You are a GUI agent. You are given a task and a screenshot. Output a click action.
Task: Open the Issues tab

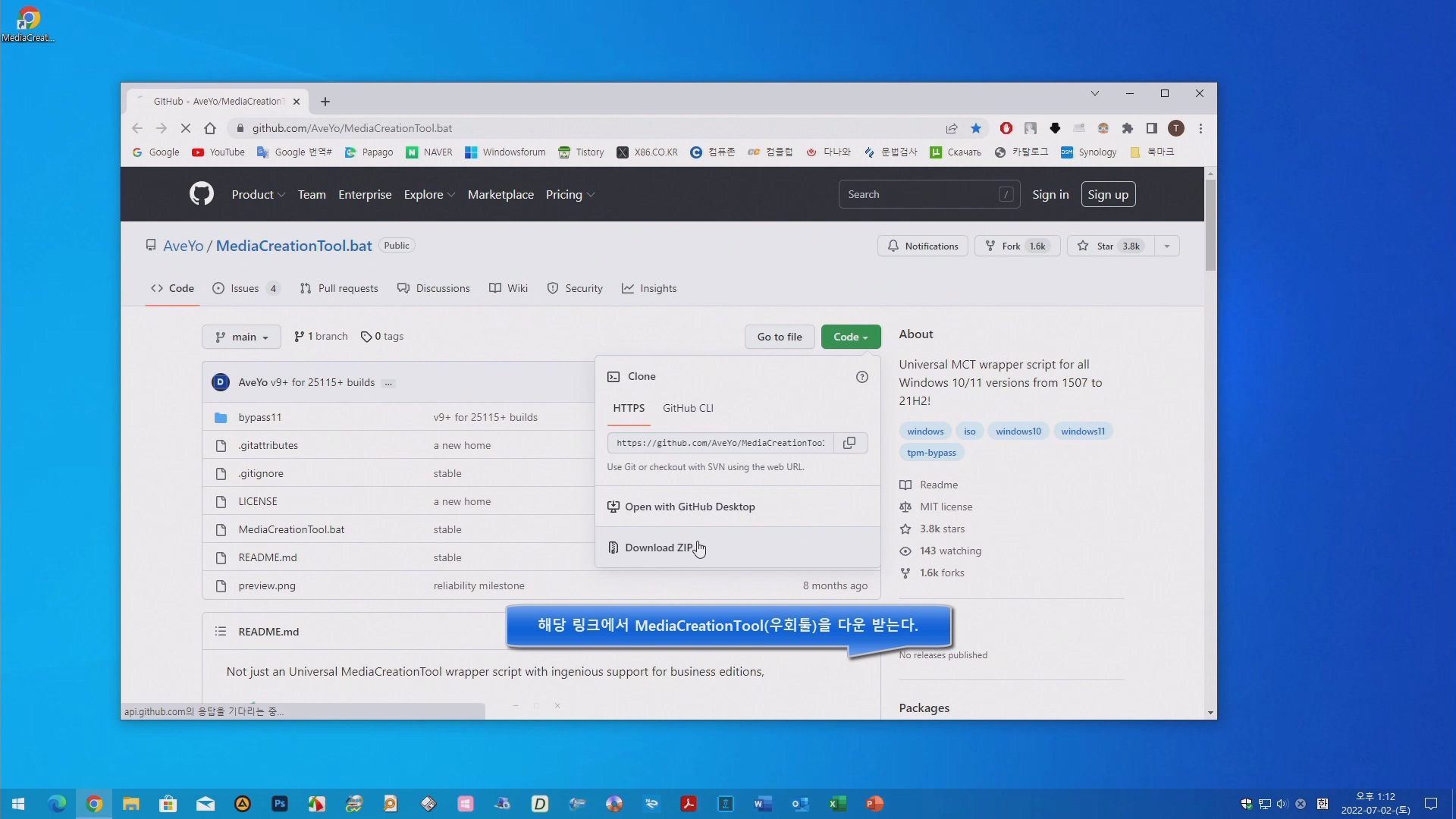coord(246,289)
